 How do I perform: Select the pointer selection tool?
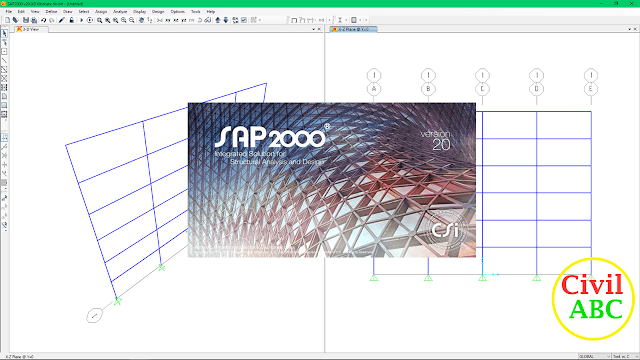pos(4,33)
